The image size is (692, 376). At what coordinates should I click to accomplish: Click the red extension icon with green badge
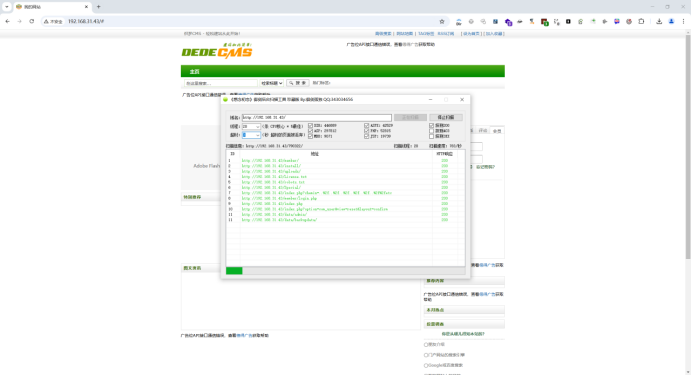pyautogui.click(x=545, y=22)
